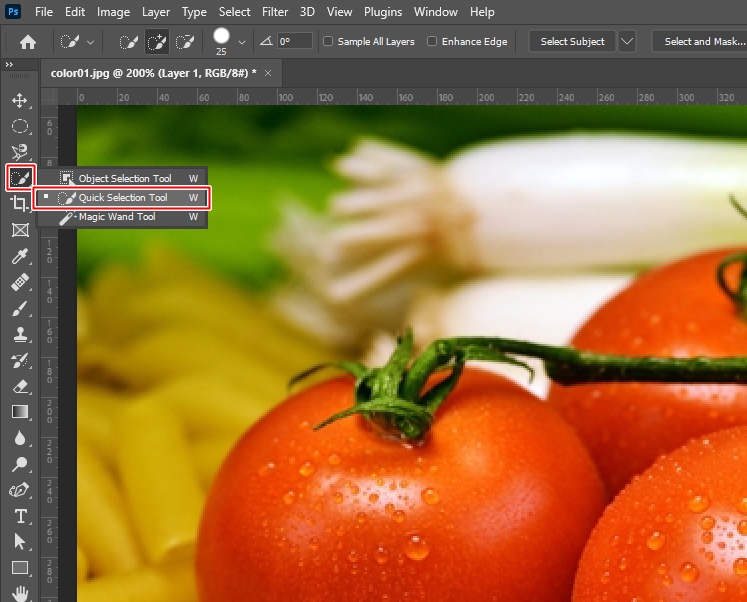Viewport: 747px width, 602px height.
Task: Click the brush angle input field
Action: pyautogui.click(x=295, y=41)
